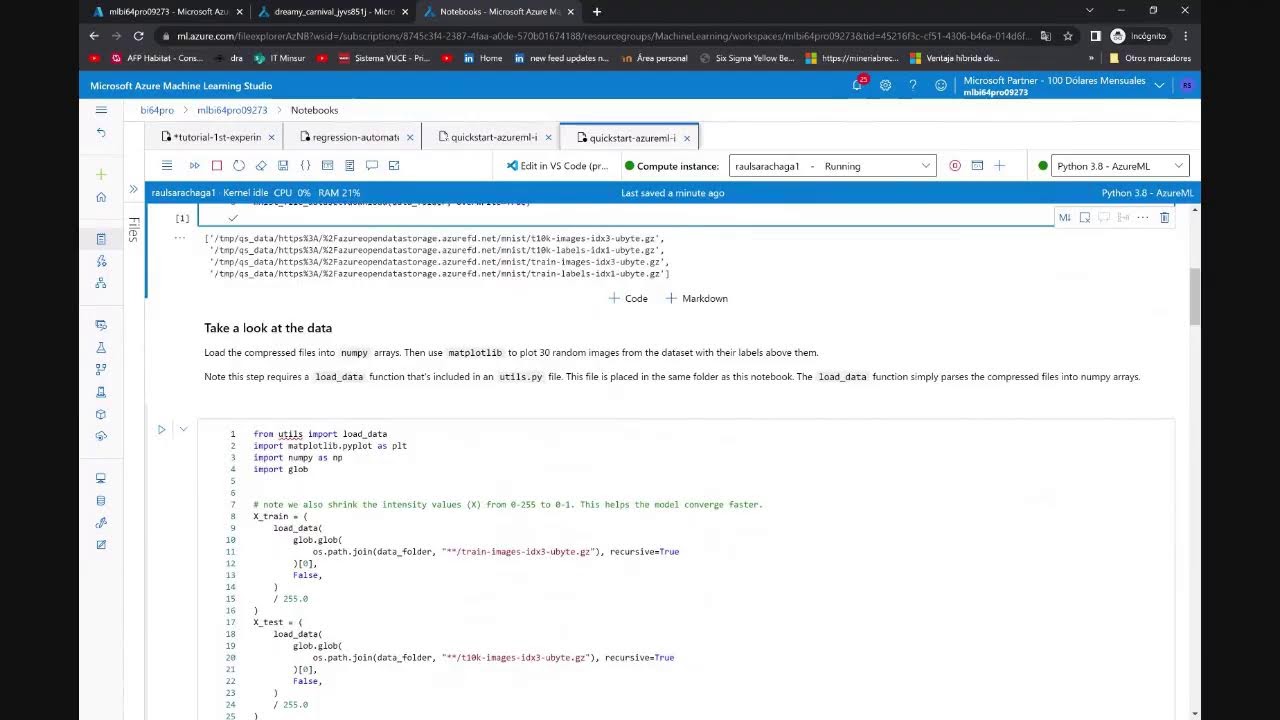The width and height of the screenshot is (1280, 720).
Task: Close the tutorial-1st-experiment tab
Action: 271,138
